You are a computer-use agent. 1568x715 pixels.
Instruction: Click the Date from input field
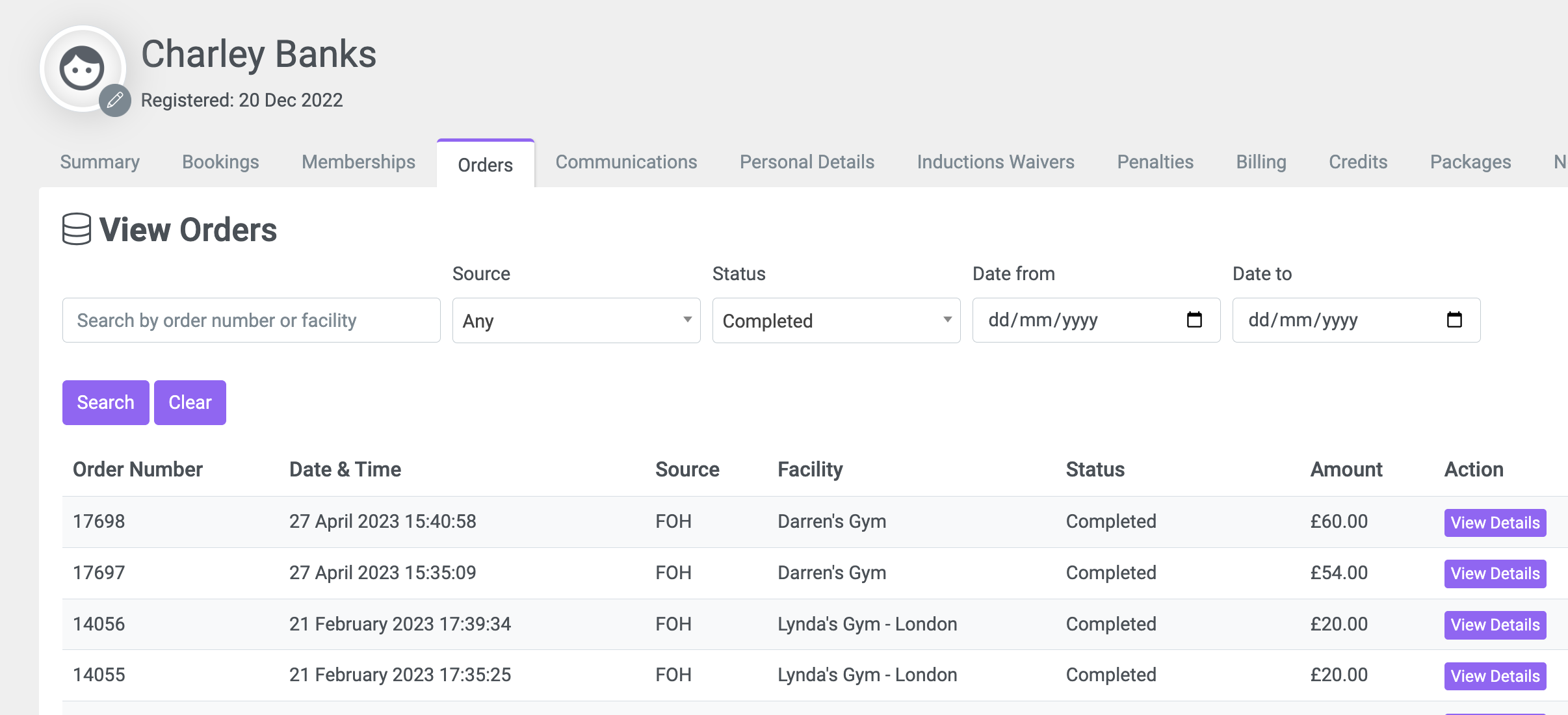[1097, 320]
